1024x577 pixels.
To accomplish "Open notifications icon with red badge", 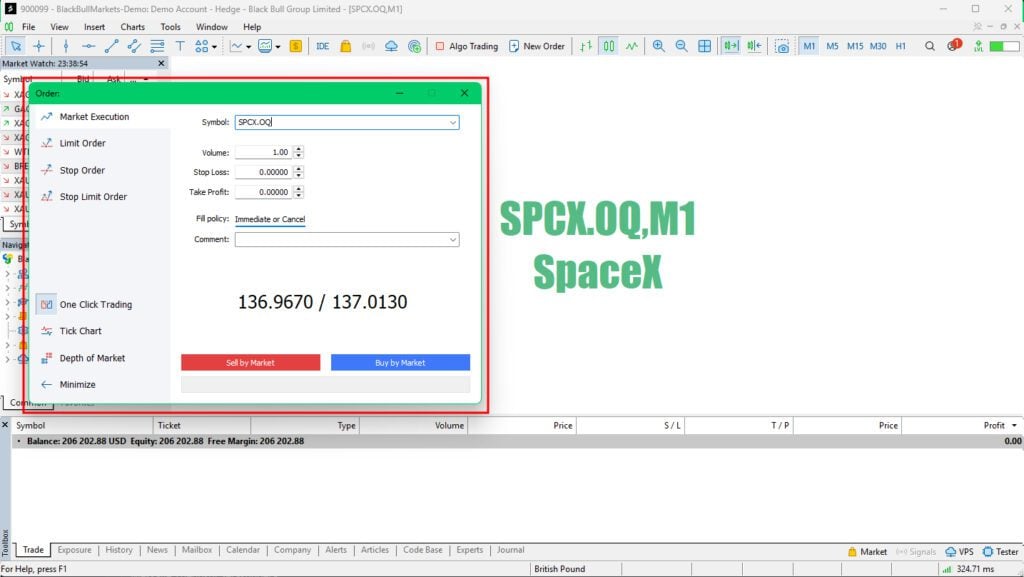I will click(953, 45).
